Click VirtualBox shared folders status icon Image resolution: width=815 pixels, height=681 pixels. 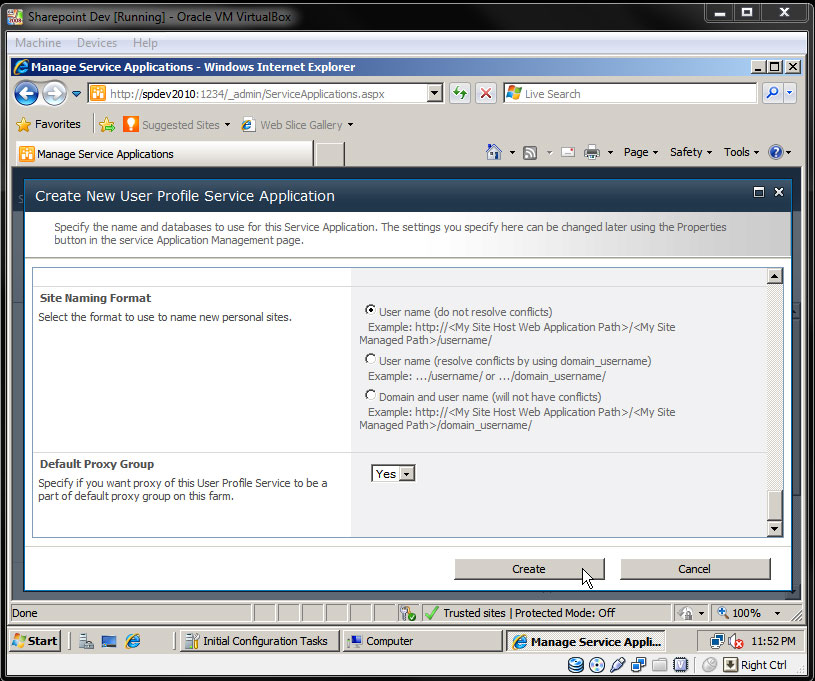(x=660, y=665)
